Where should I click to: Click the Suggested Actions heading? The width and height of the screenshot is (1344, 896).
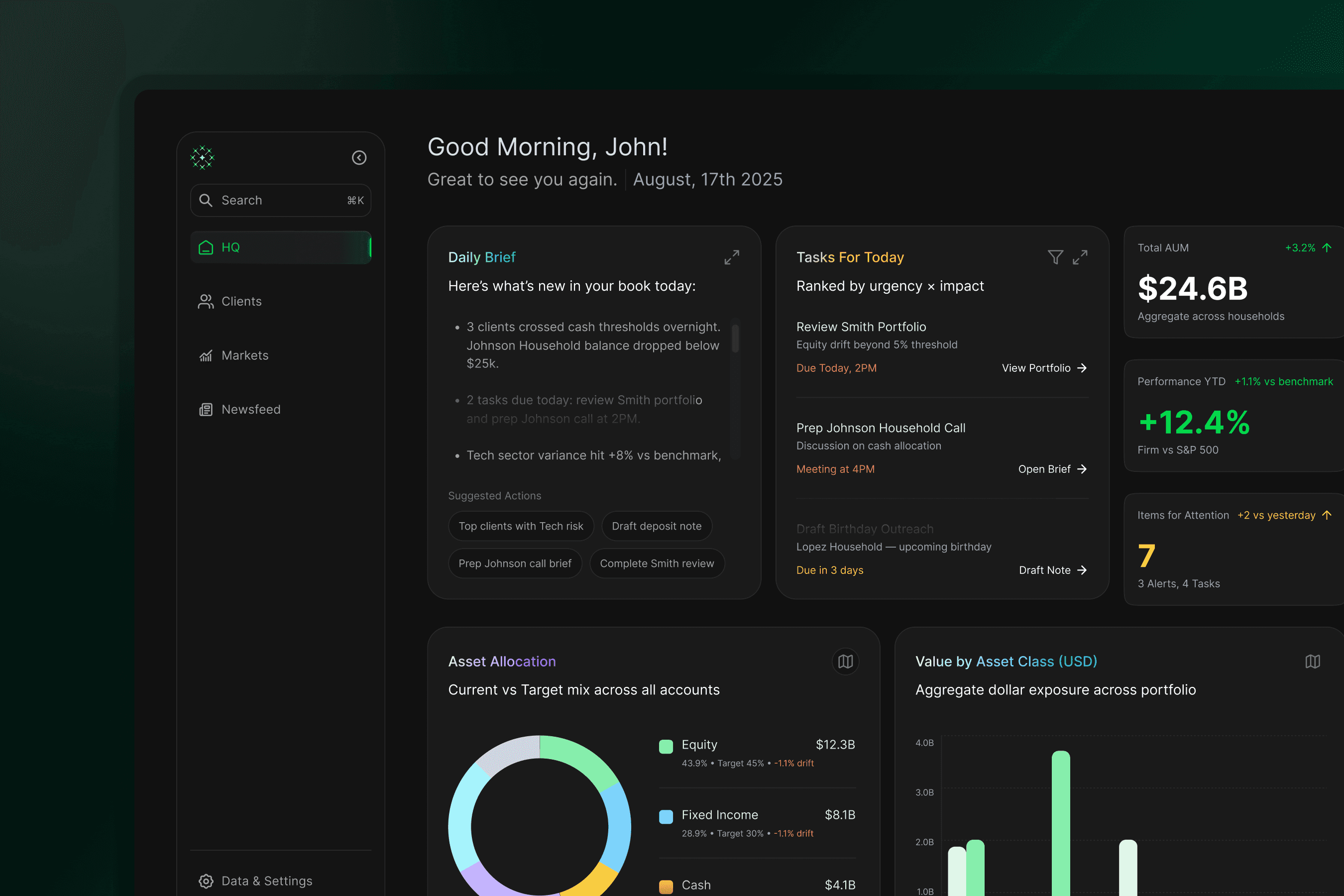click(494, 496)
